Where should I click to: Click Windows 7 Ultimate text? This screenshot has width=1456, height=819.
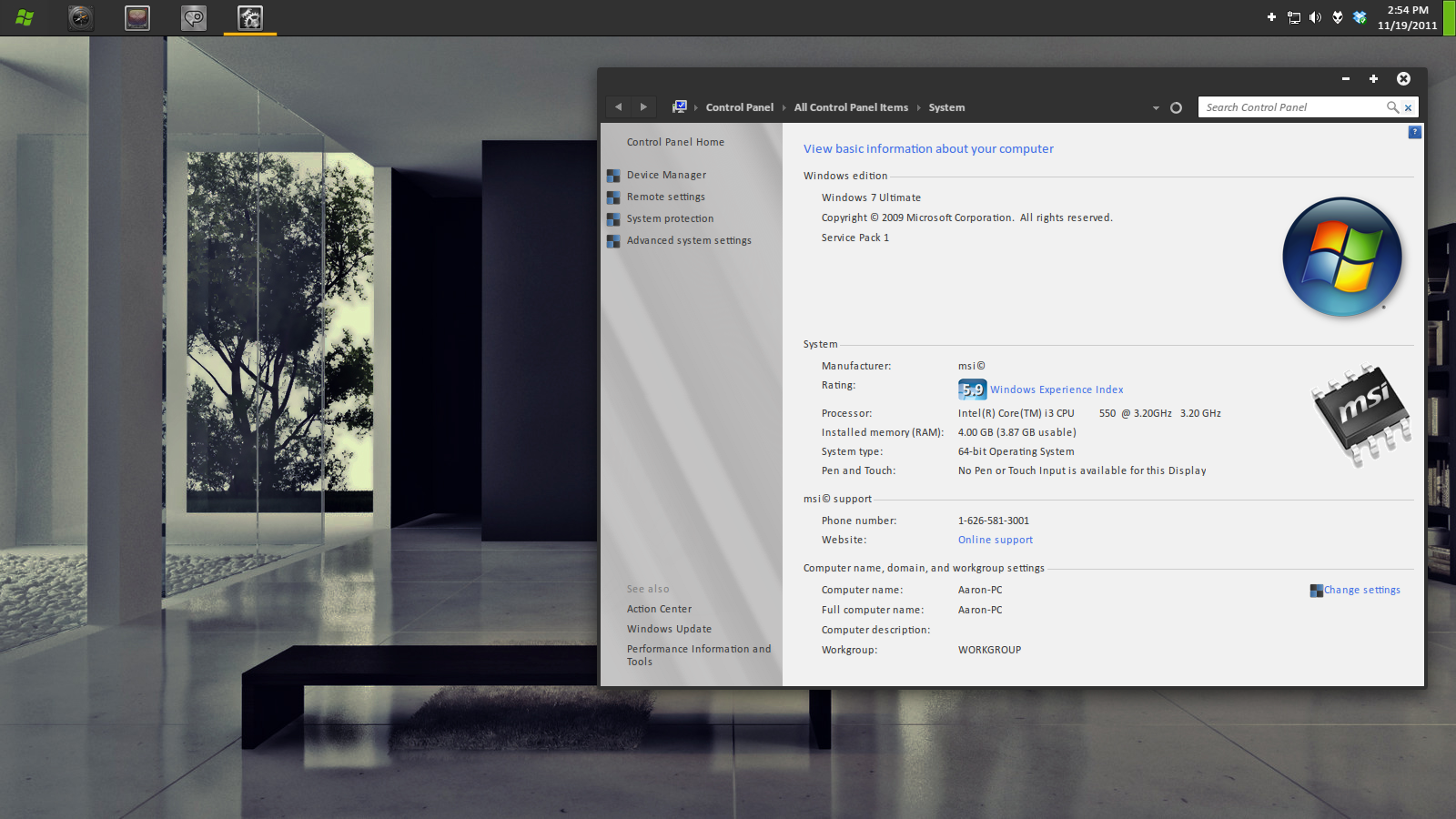click(x=871, y=197)
